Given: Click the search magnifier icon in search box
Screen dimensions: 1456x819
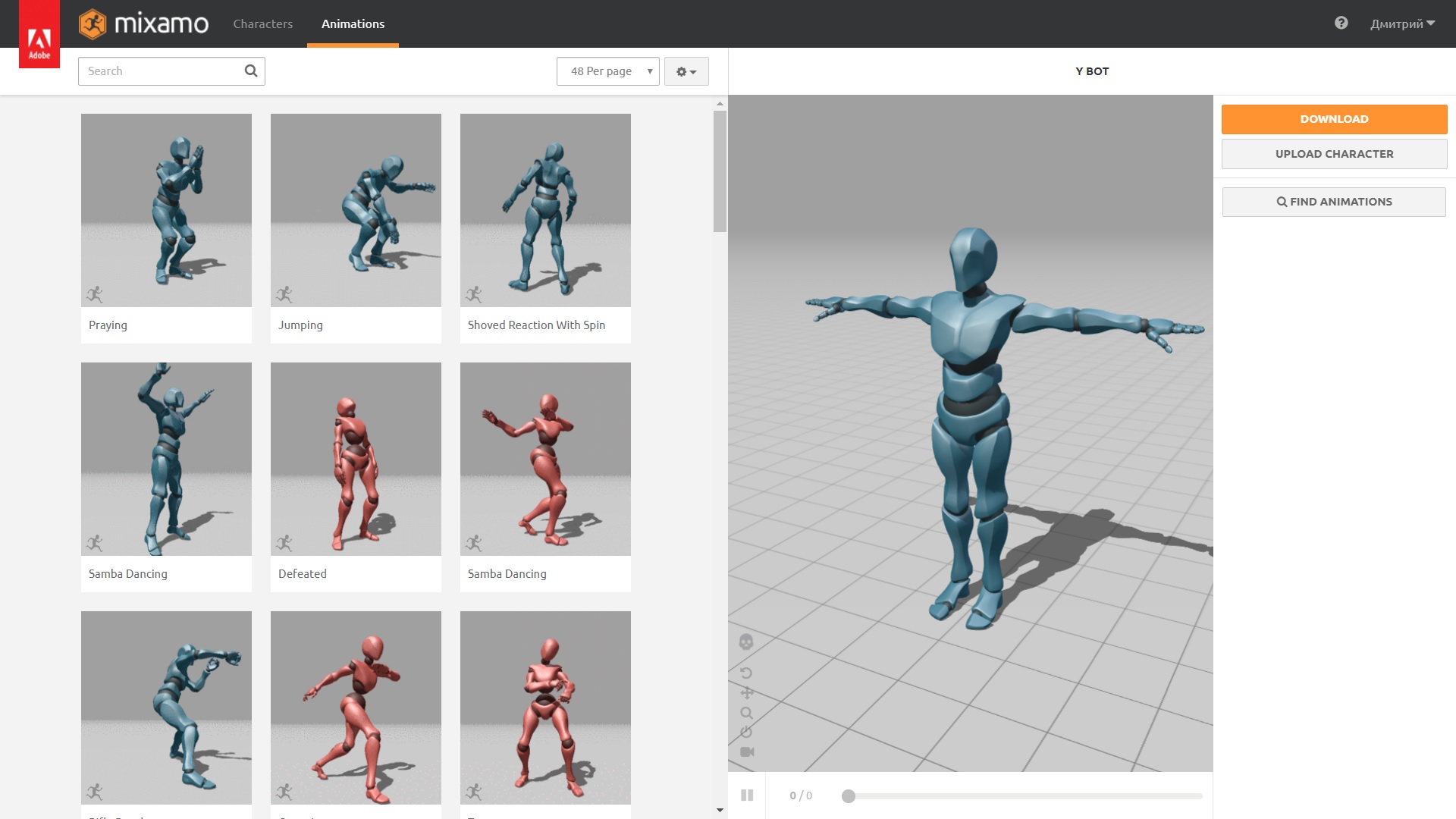Looking at the screenshot, I should [x=251, y=71].
